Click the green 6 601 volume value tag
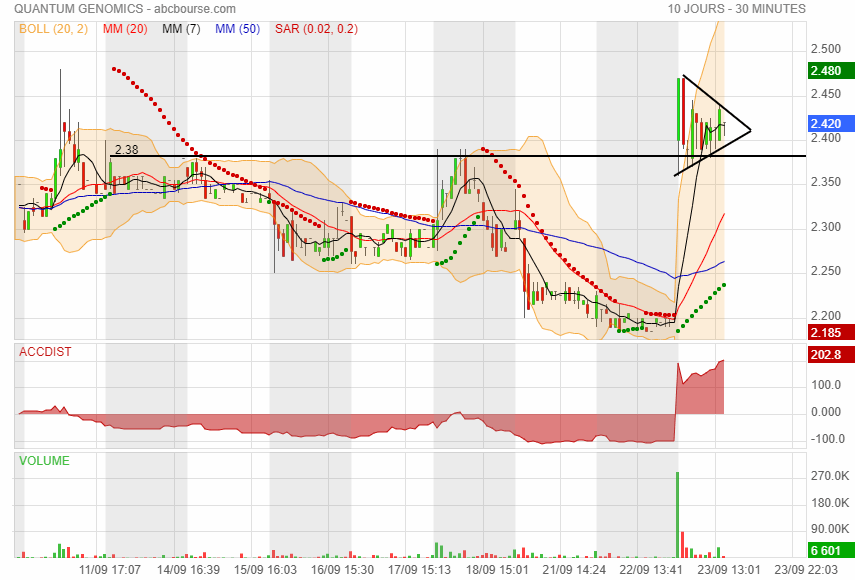 (832, 551)
